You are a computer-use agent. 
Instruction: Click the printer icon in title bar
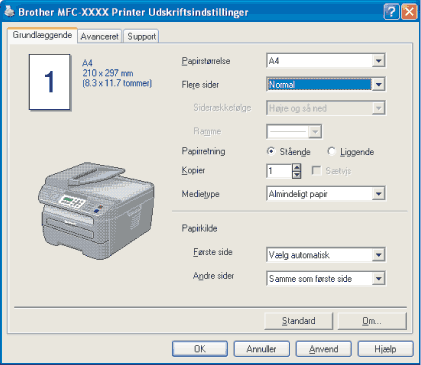click(9, 11)
